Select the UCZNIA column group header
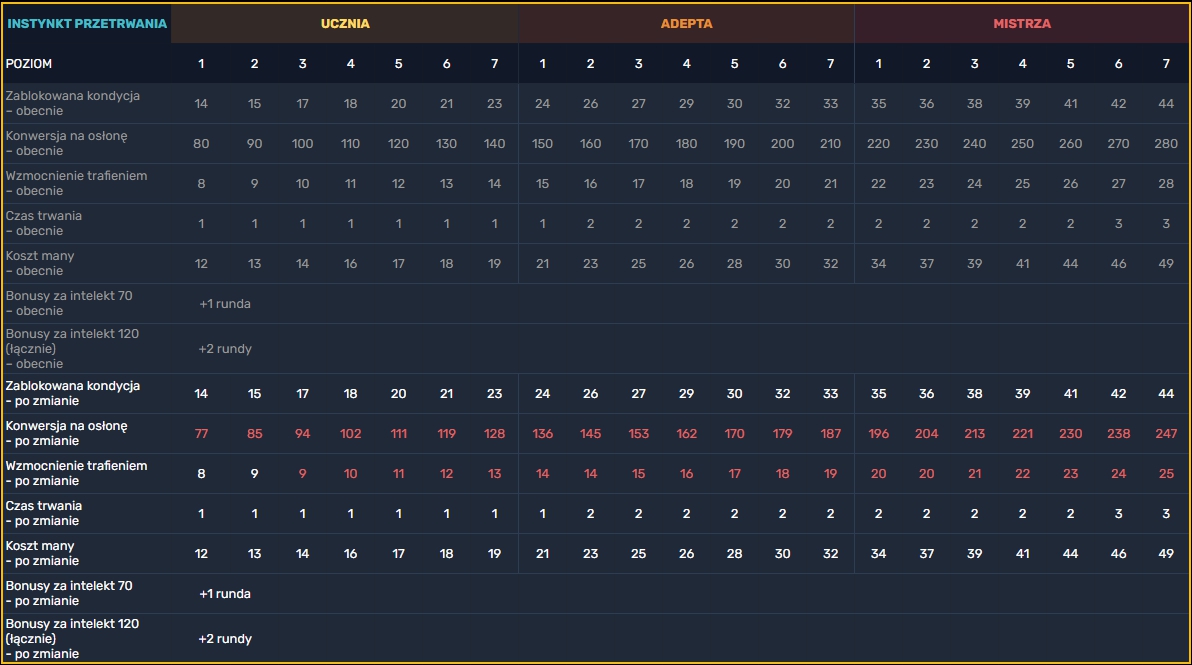The image size is (1192, 665). coord(345,24)
